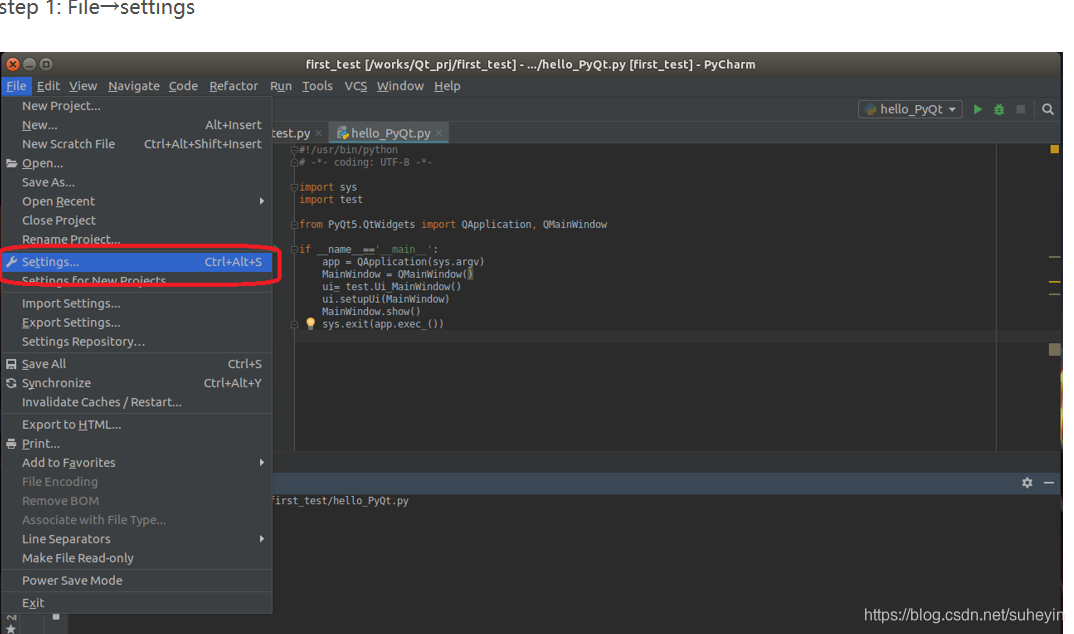Click the ui.setupUi(MainWindow) code line
This screenshot has height=634, width=1074.
(x=386, y=299)
